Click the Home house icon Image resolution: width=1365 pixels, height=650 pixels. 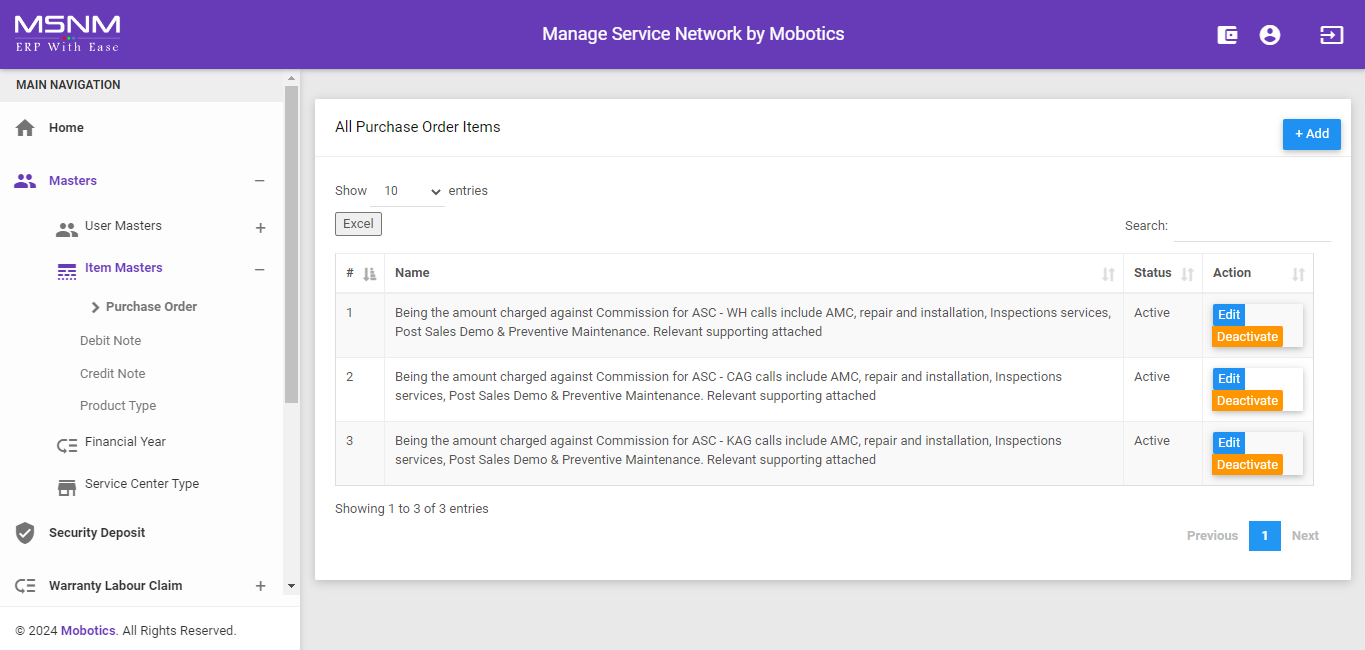tap(25, 128)
